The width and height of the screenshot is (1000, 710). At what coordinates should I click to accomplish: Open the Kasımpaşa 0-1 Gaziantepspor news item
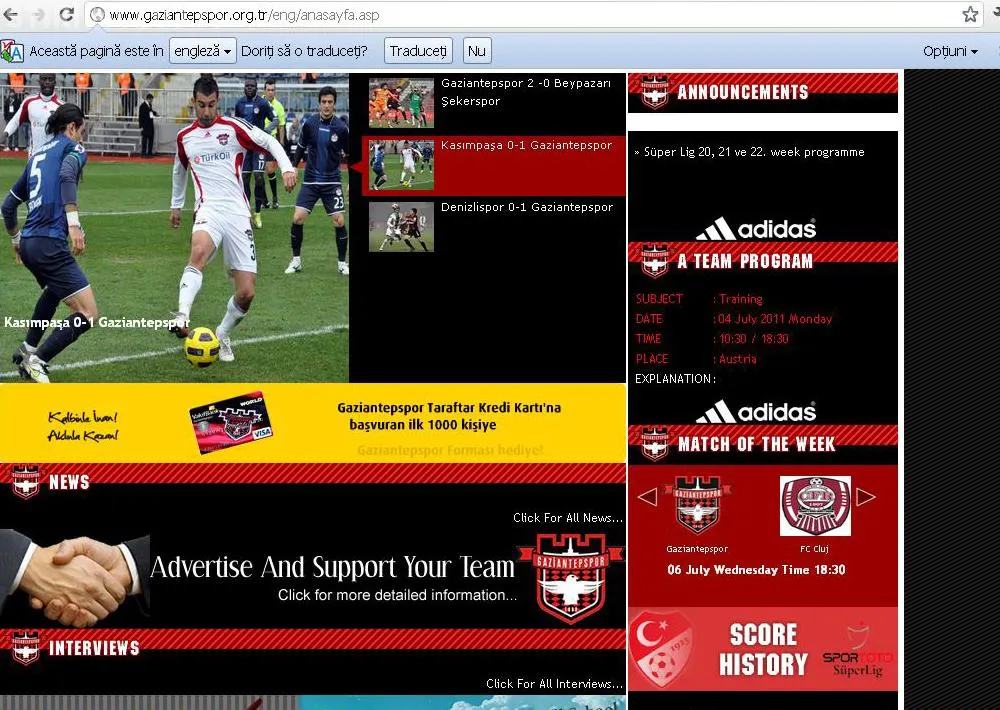[x=526, y=146]
